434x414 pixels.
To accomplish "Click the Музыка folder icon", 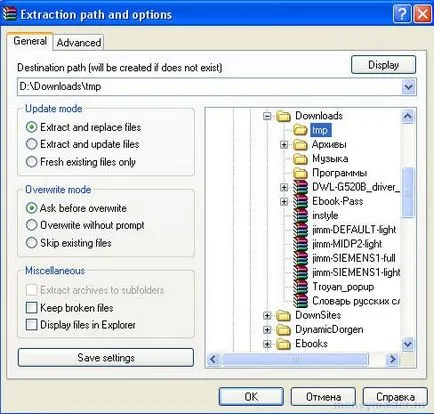I will [300, 159].
